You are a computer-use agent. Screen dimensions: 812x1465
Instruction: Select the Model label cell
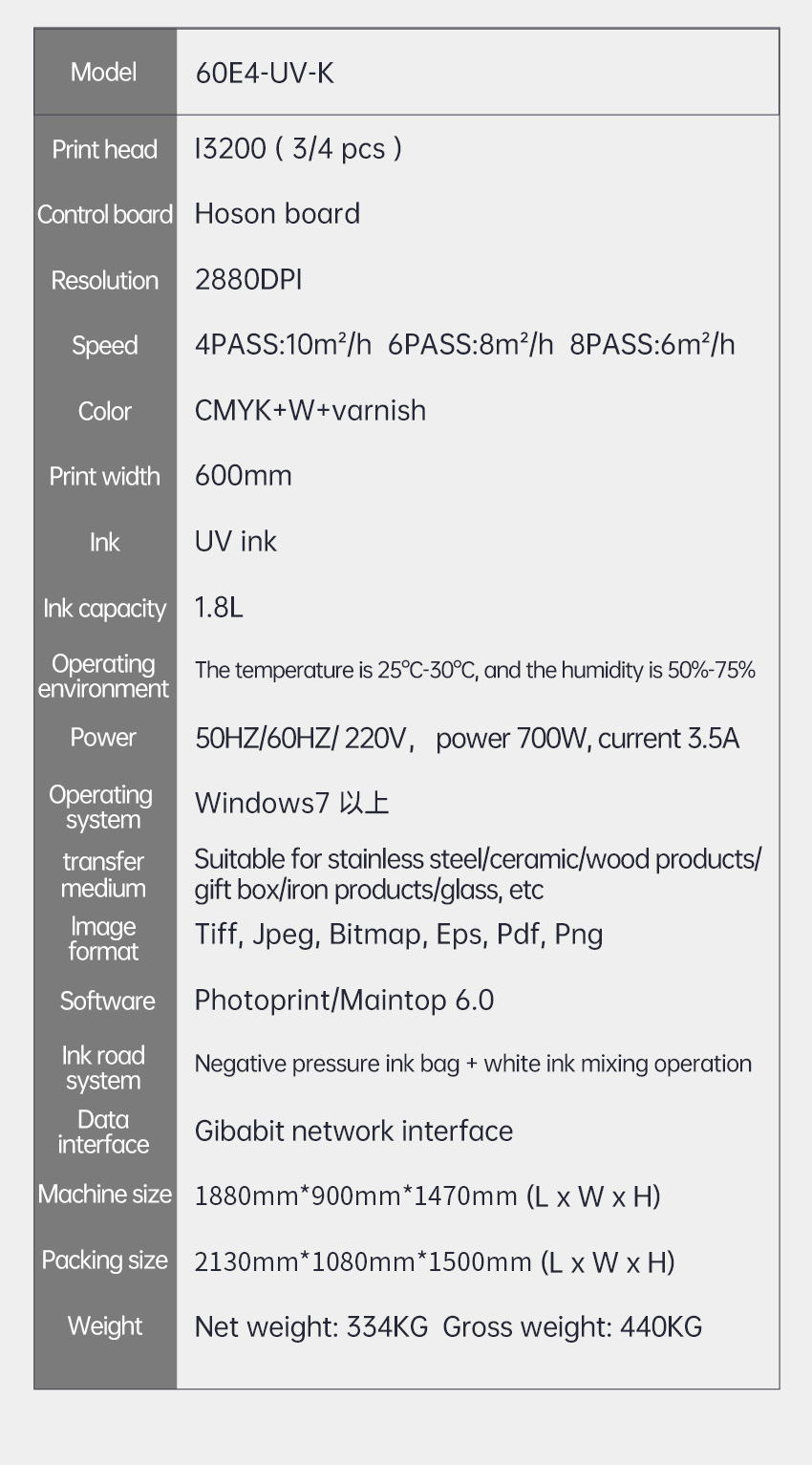coord(105,73)
